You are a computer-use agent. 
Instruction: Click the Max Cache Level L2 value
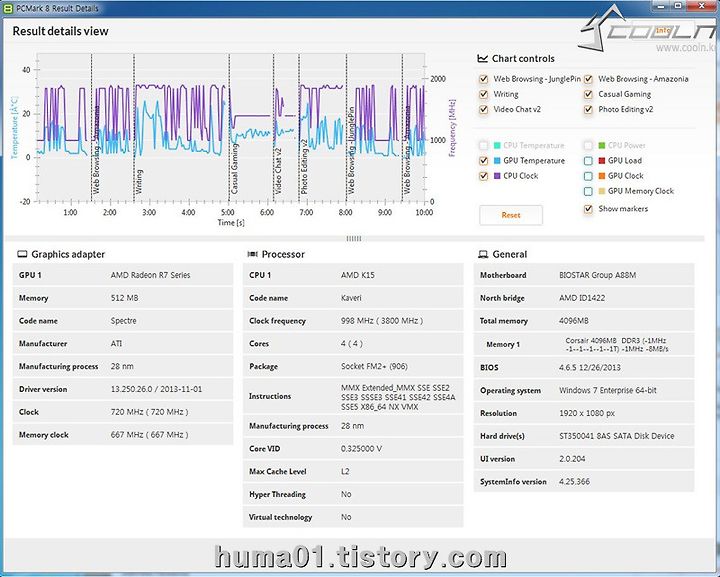(345, 471)
